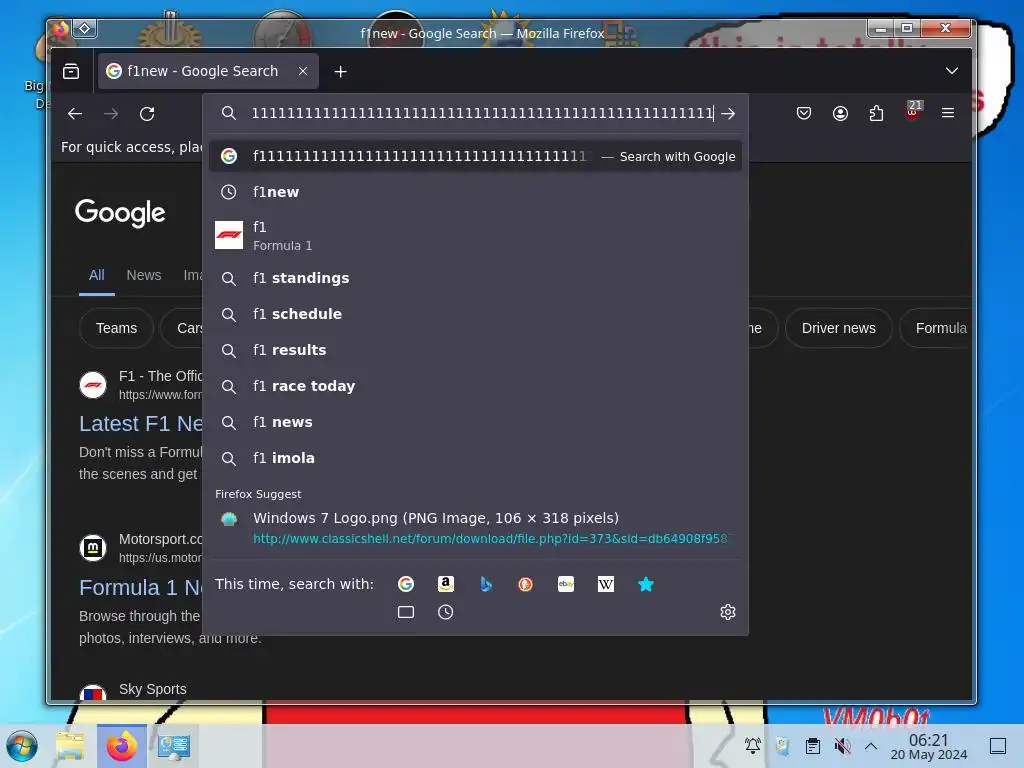Open the clipboard tray icon
The image size is (1024, 768).
[812, 745]
